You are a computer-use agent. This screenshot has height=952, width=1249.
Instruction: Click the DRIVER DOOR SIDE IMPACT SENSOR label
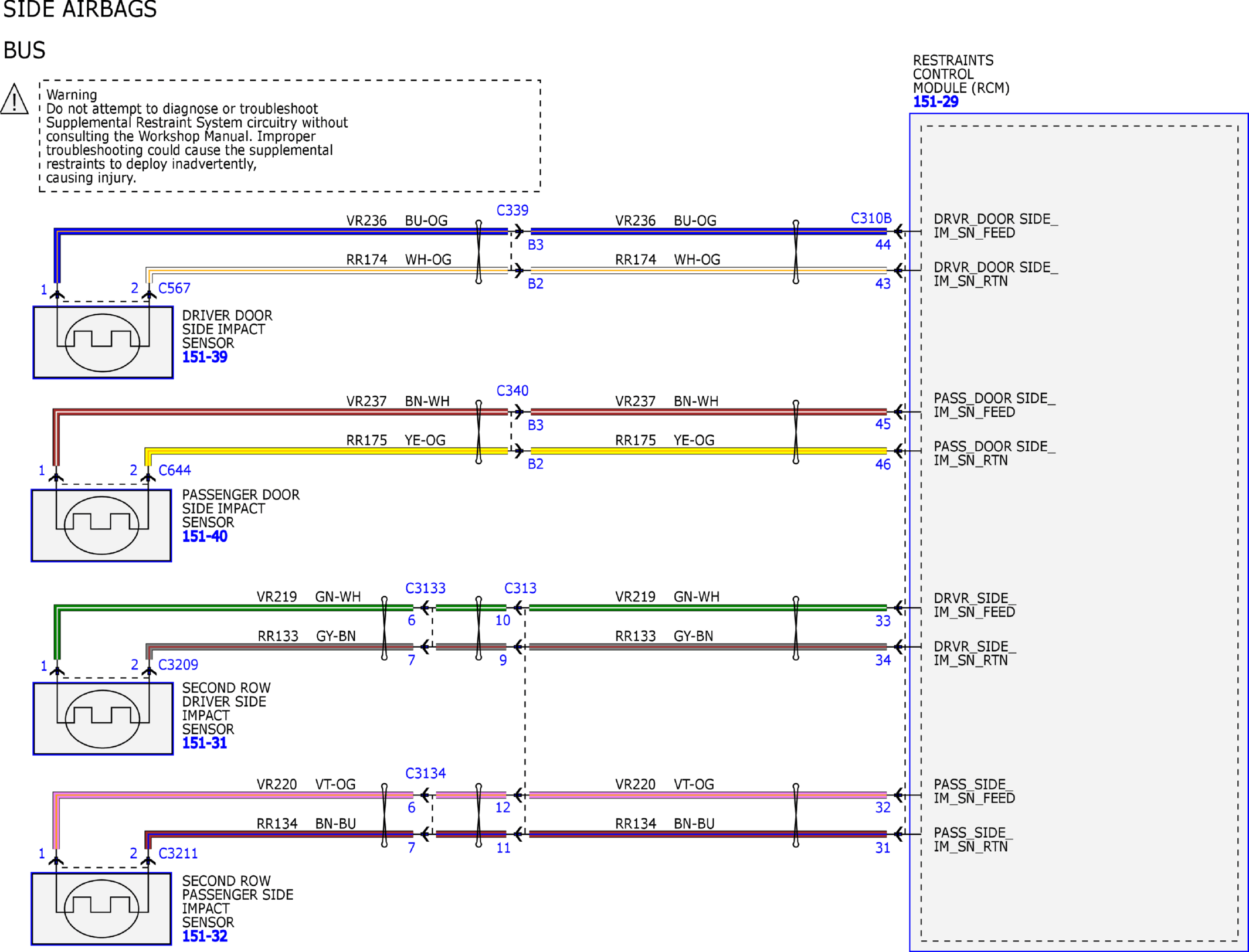pyautogui.click(x=228, y=329)
